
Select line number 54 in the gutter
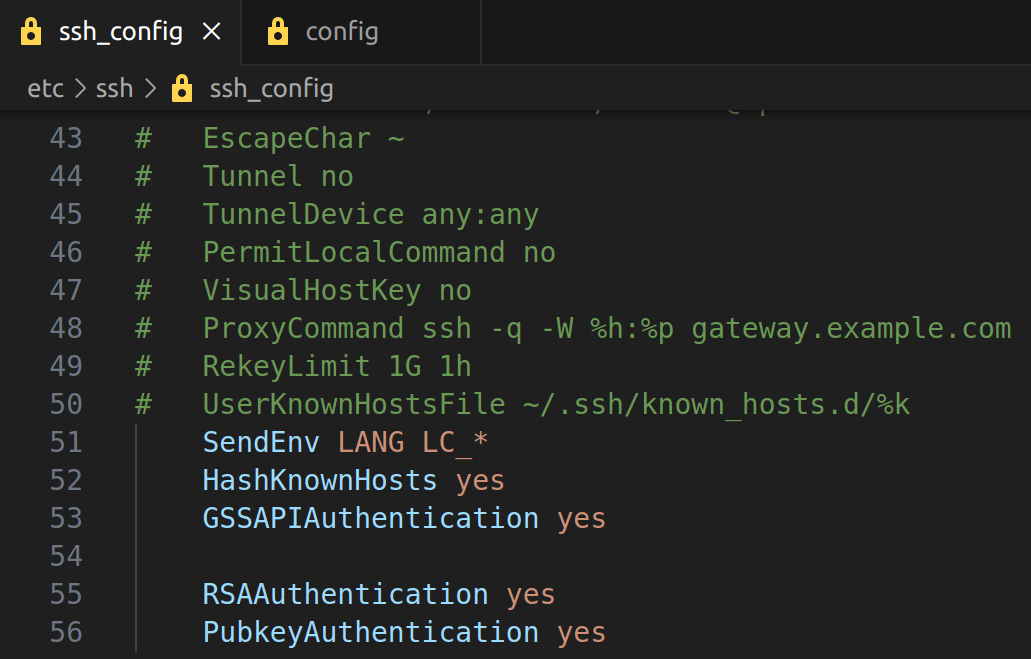[x=66, y=556]
